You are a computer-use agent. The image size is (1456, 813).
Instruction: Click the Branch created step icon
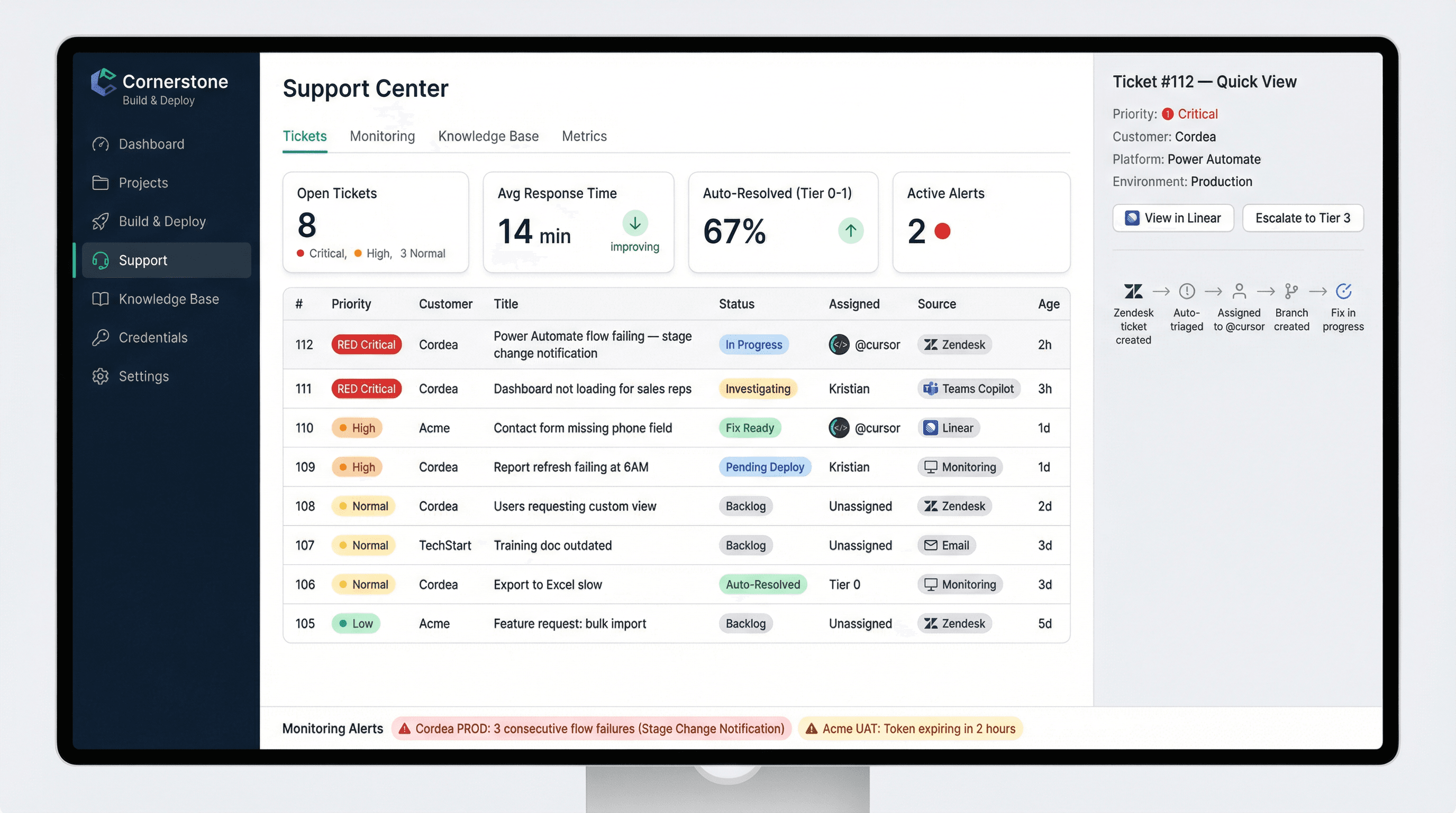(1291, 291)
